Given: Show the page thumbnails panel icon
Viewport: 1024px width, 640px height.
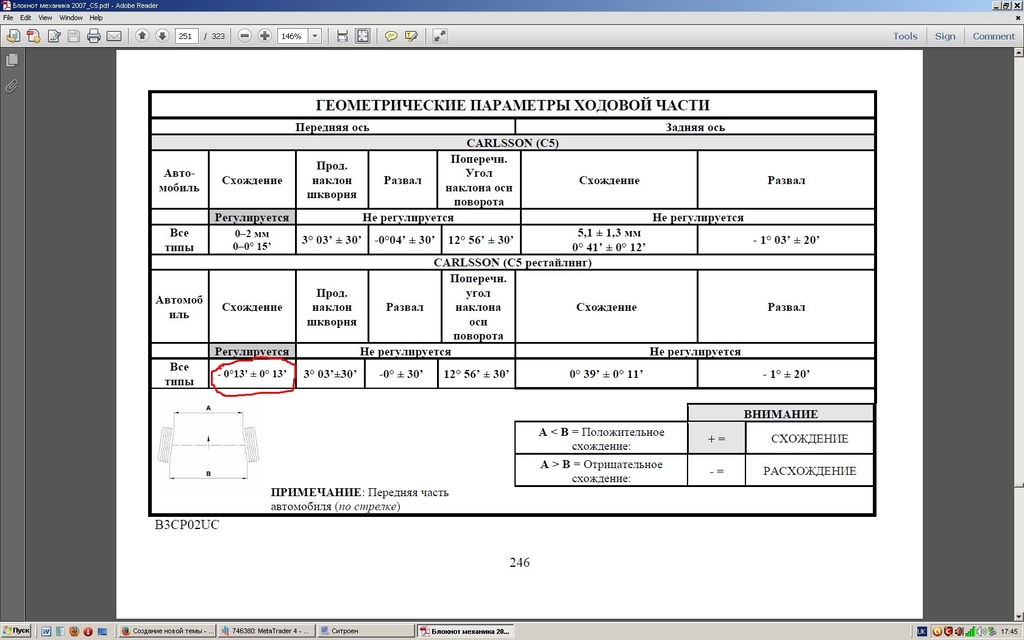Looking at the screenshot, I should pos(12,60).
